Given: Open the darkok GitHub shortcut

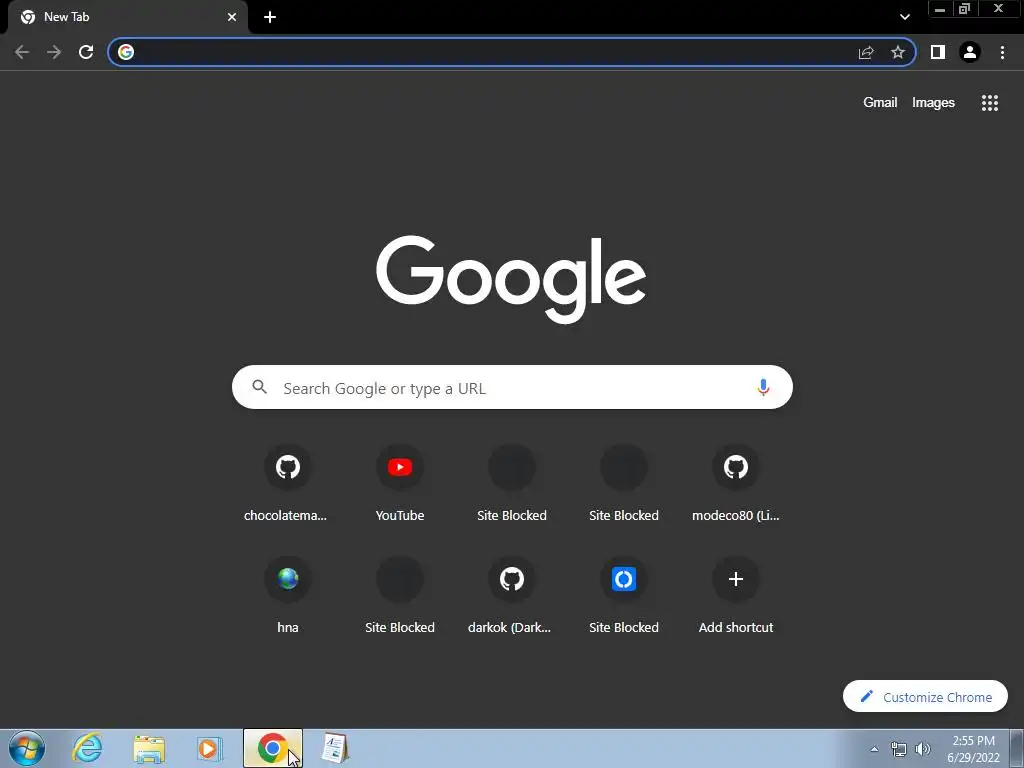Looking at the screenshot, I should pos(511,595).
